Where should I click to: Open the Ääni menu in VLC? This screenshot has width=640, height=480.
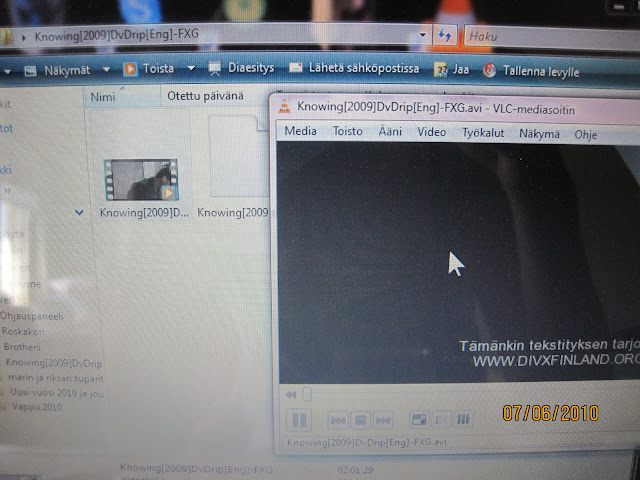tap(390, 131)
